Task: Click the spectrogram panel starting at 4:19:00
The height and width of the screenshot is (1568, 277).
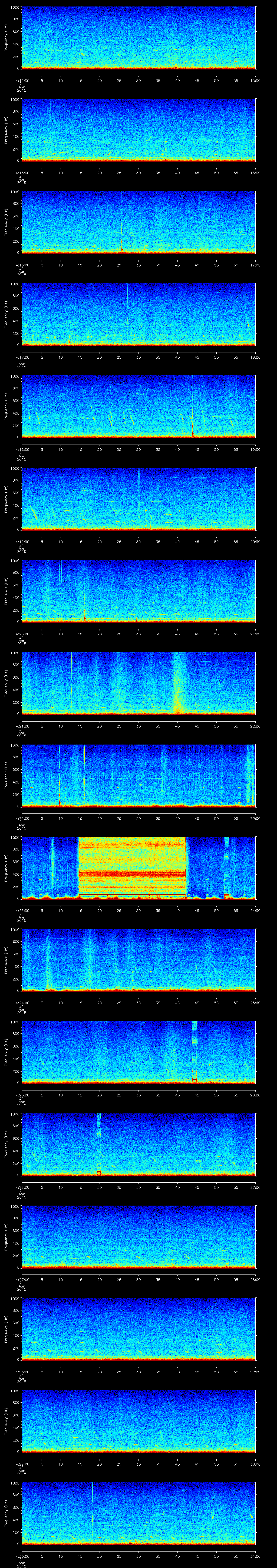Action: pos(139,499)
